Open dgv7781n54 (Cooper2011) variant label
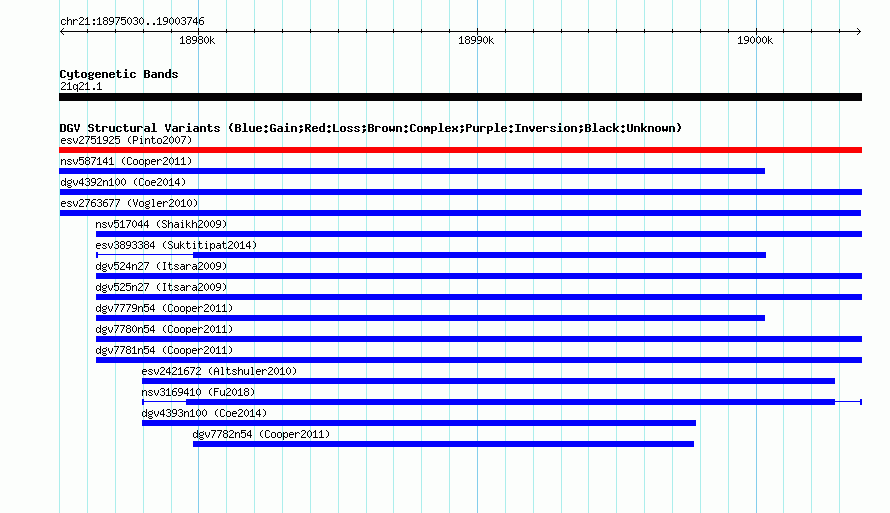Image resolution: width=890 pixels, height=513 pixels. 164,350
